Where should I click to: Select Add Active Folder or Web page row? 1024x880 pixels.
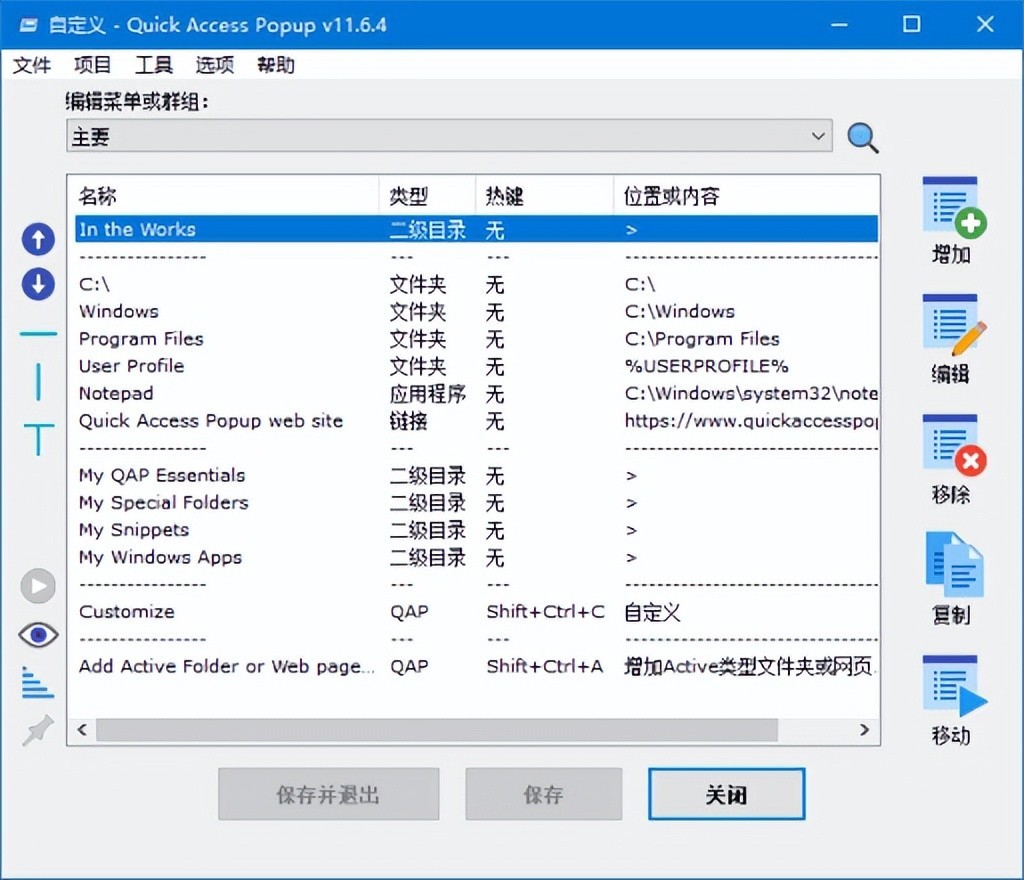click(x=477, y=666)
